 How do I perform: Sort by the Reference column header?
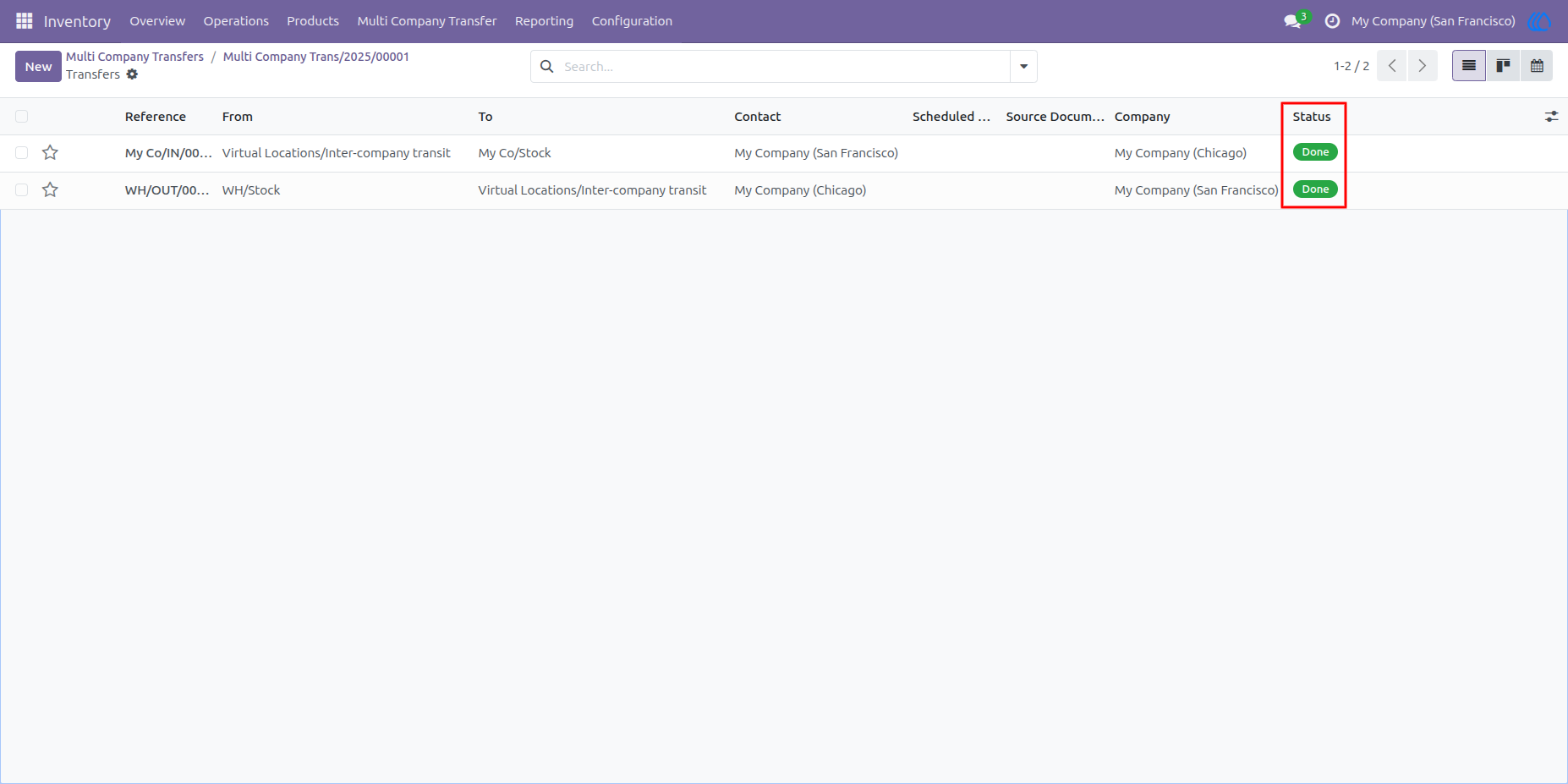tap(156, 117)
